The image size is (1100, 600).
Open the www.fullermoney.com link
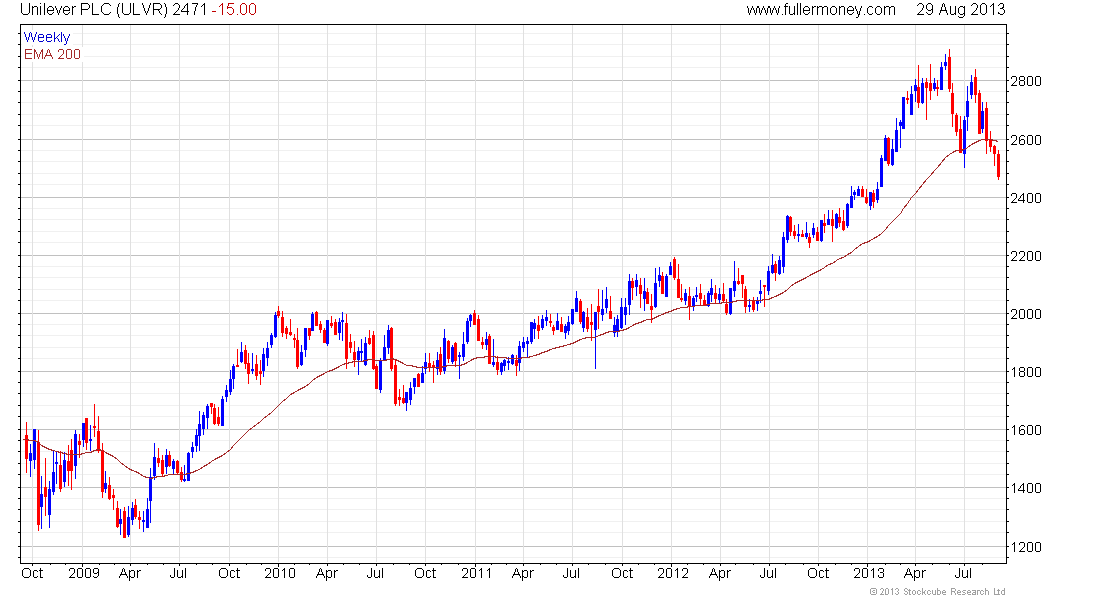(821, 10)
